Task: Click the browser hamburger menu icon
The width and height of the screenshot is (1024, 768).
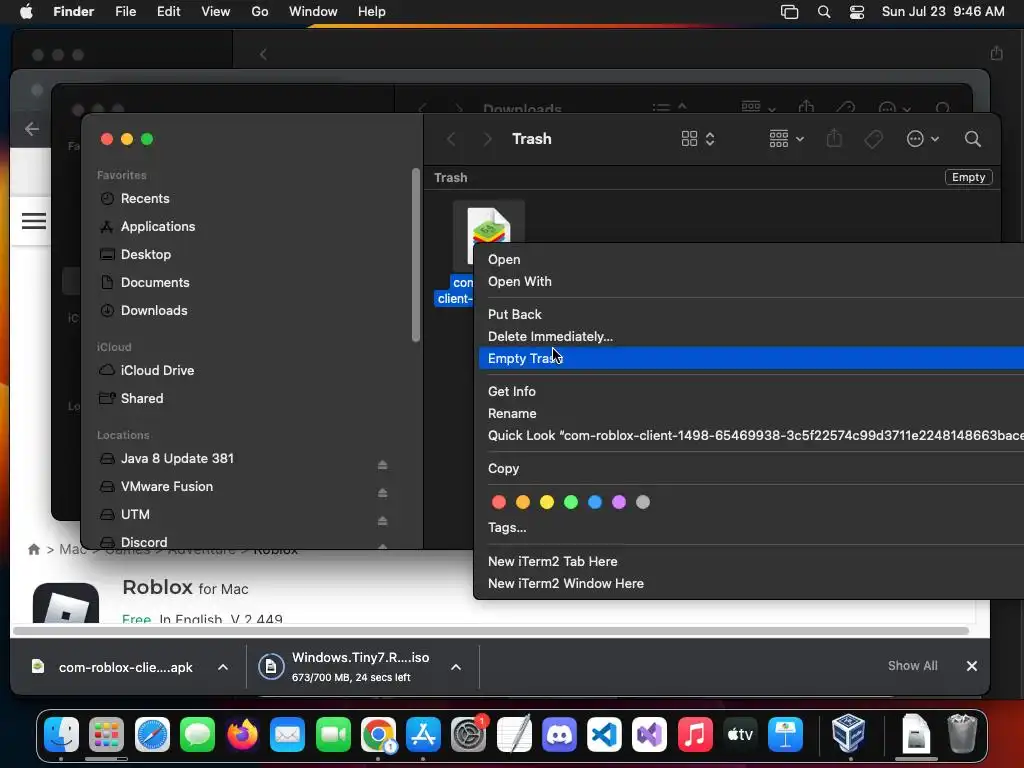Action: click(x=34, y=221)
